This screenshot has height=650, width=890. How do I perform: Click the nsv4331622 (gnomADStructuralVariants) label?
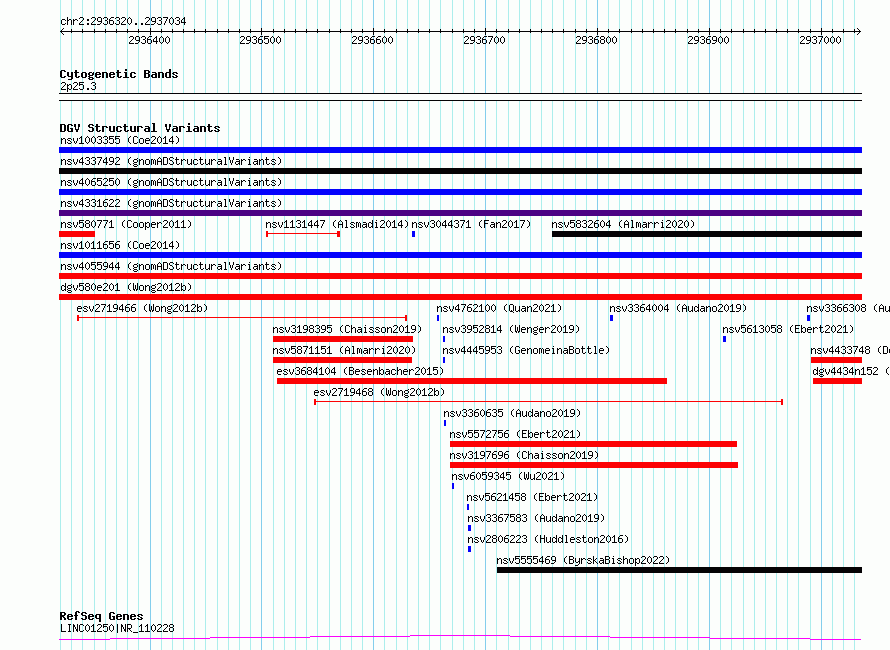click(x=171, y=203)
